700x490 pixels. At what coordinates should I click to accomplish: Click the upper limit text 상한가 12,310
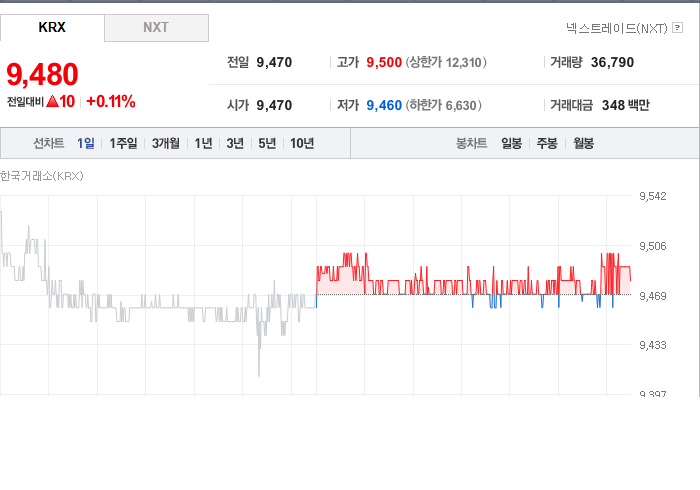(x=446, y=62)
